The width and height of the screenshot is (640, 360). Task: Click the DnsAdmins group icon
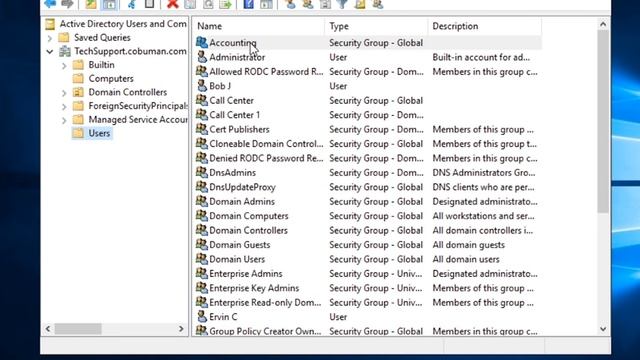click(202, 172)
